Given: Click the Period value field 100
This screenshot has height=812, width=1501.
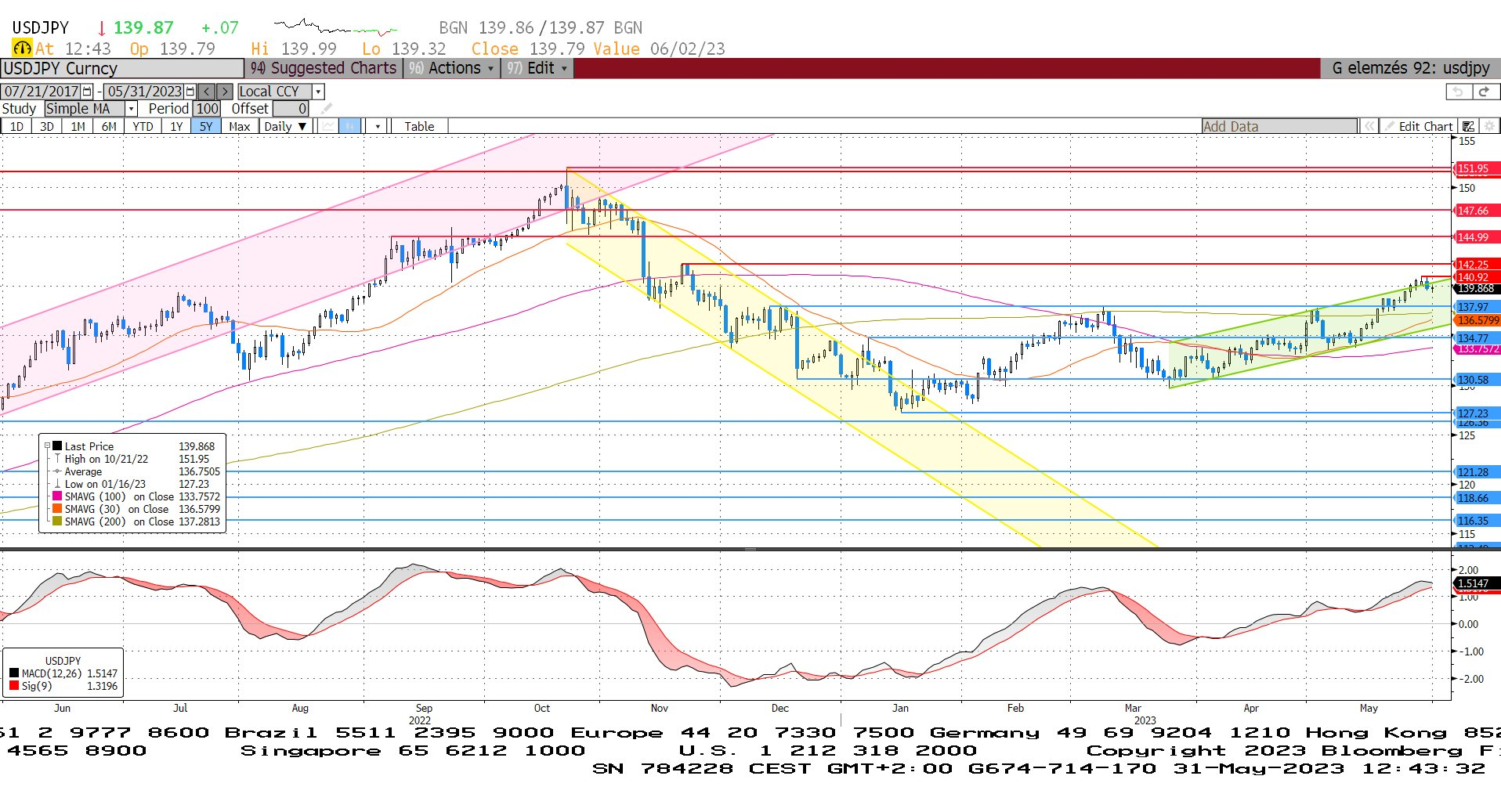Looking at the screenshot, I should [x=207, y=109].
